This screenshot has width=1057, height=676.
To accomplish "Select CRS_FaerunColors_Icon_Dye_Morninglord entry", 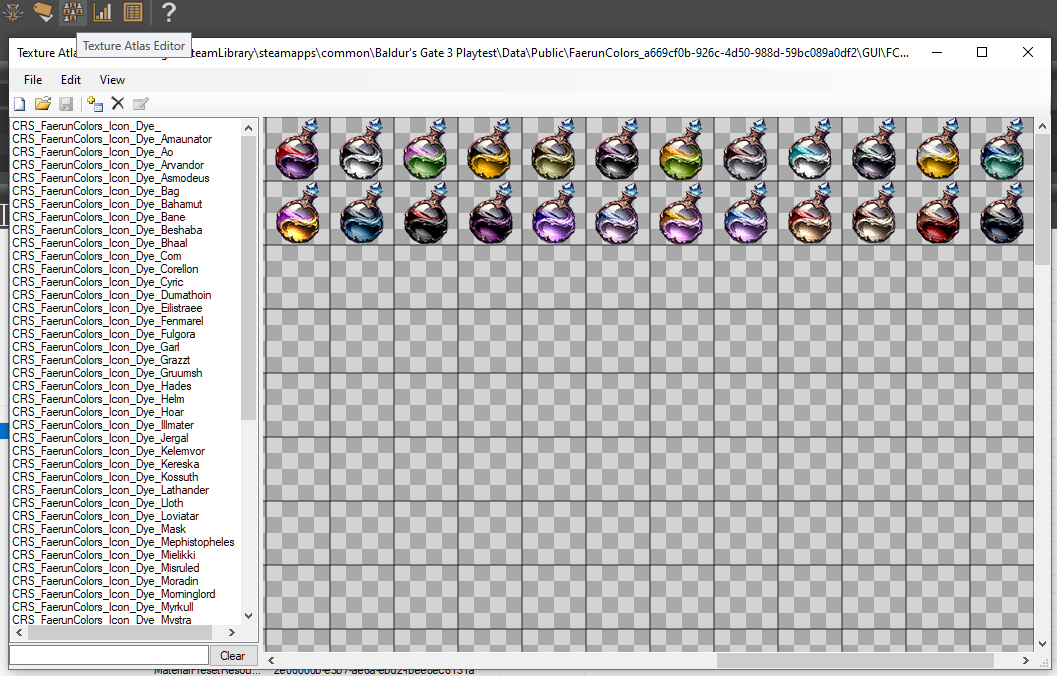I will [x=114, y=594].
